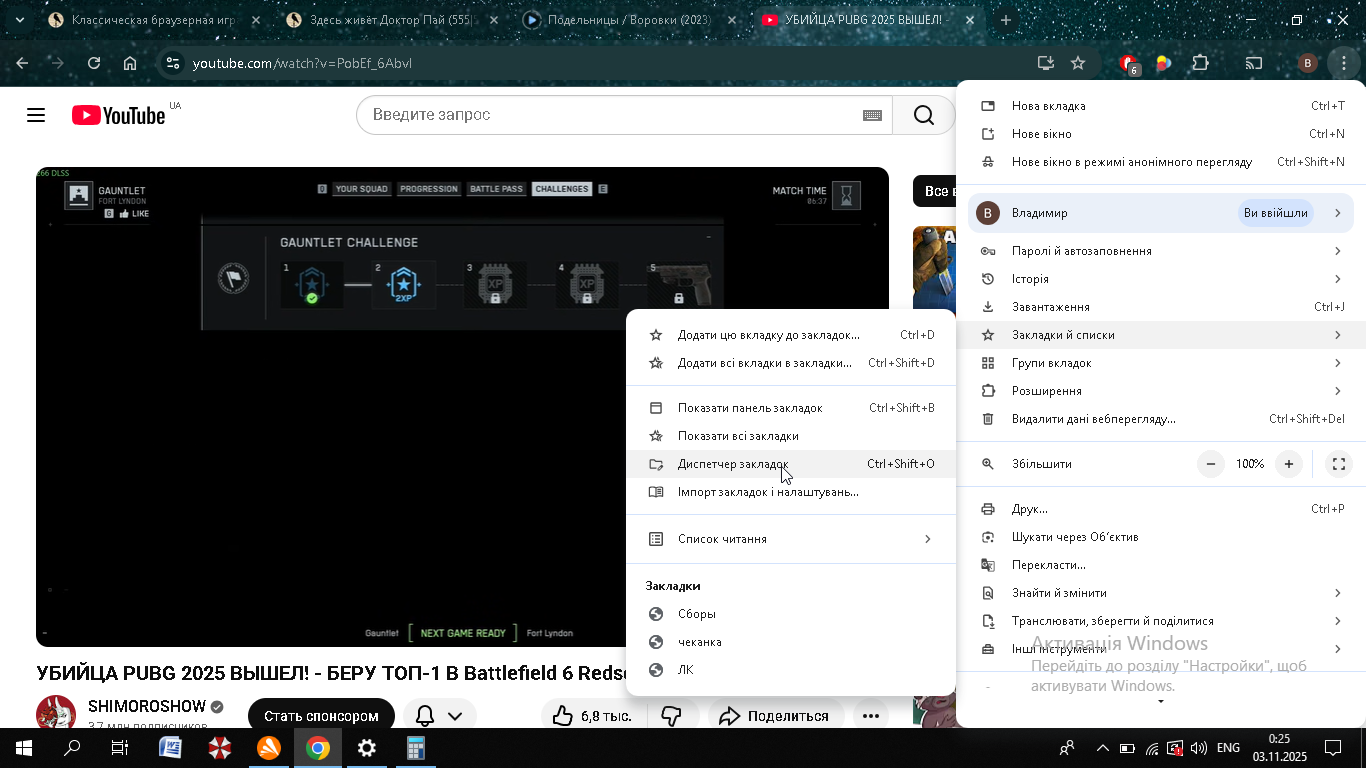Open Windows Start menu
Viewport: 1366px width, 768px height.
[x=23, y=748]
